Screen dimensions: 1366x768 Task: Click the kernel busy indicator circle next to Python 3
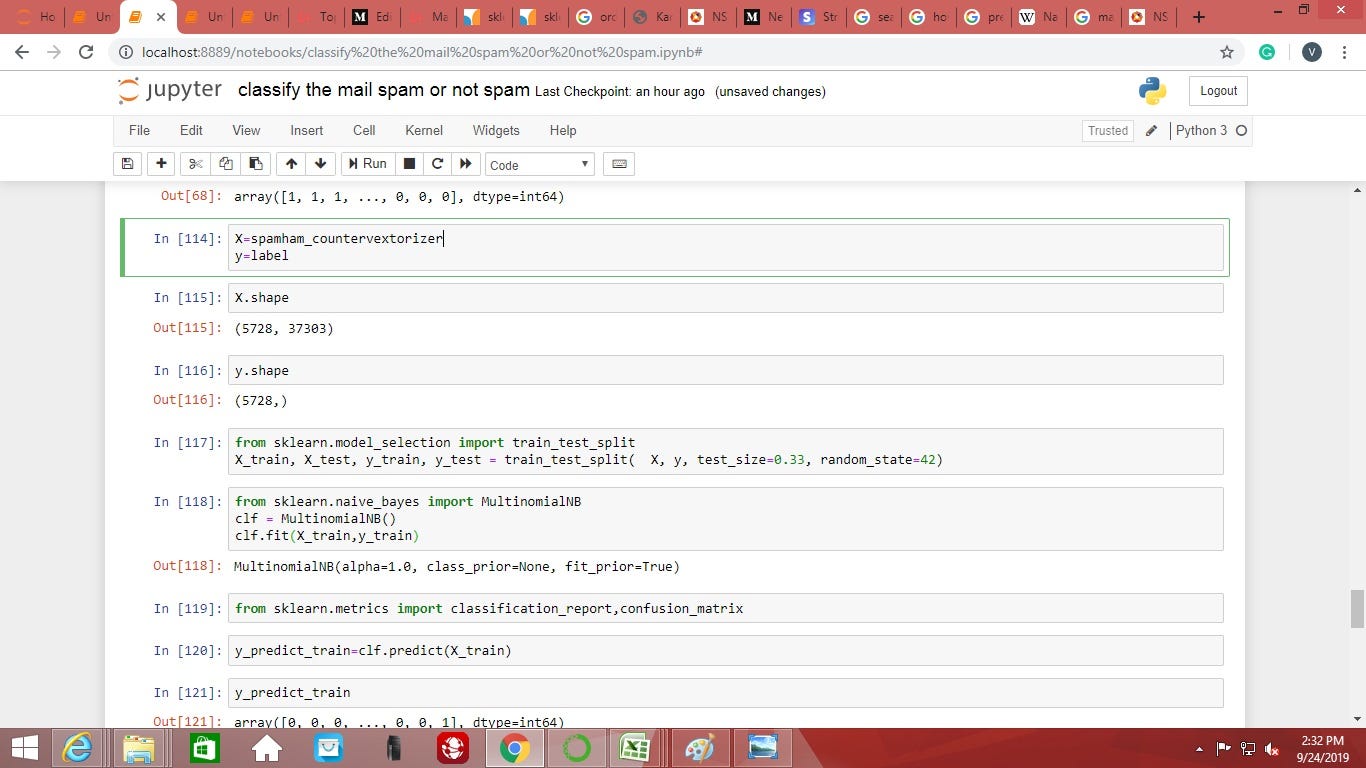[x=1240, y=130]
